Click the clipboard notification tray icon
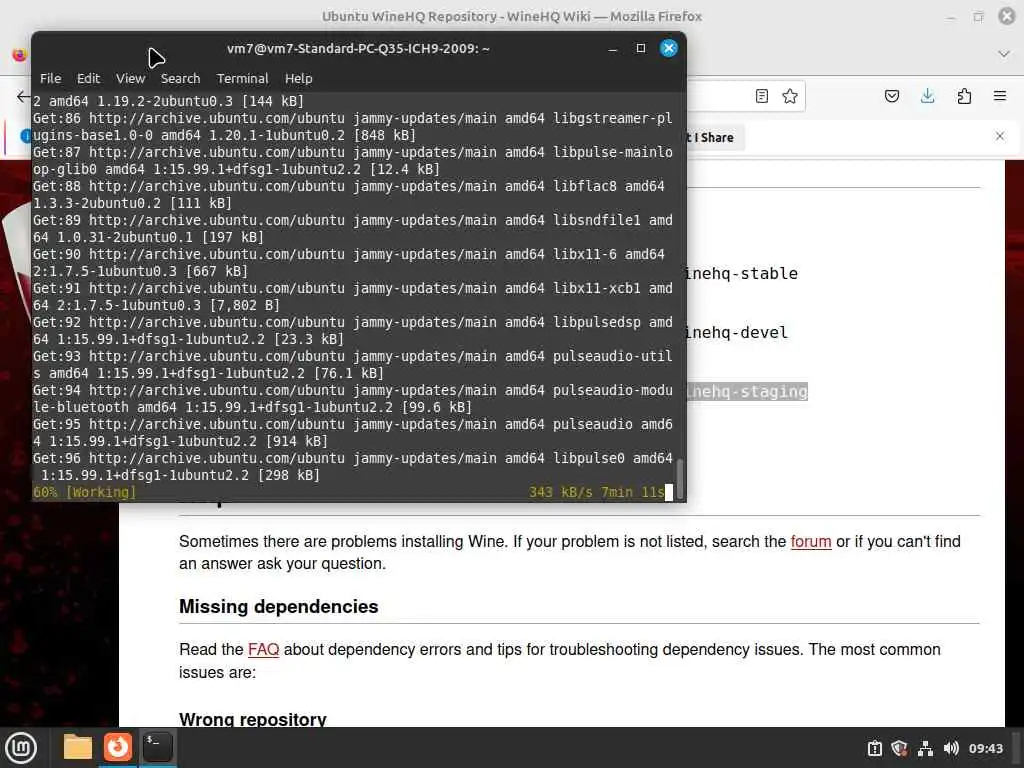The image size is (1024, 768). coord(874,748)
